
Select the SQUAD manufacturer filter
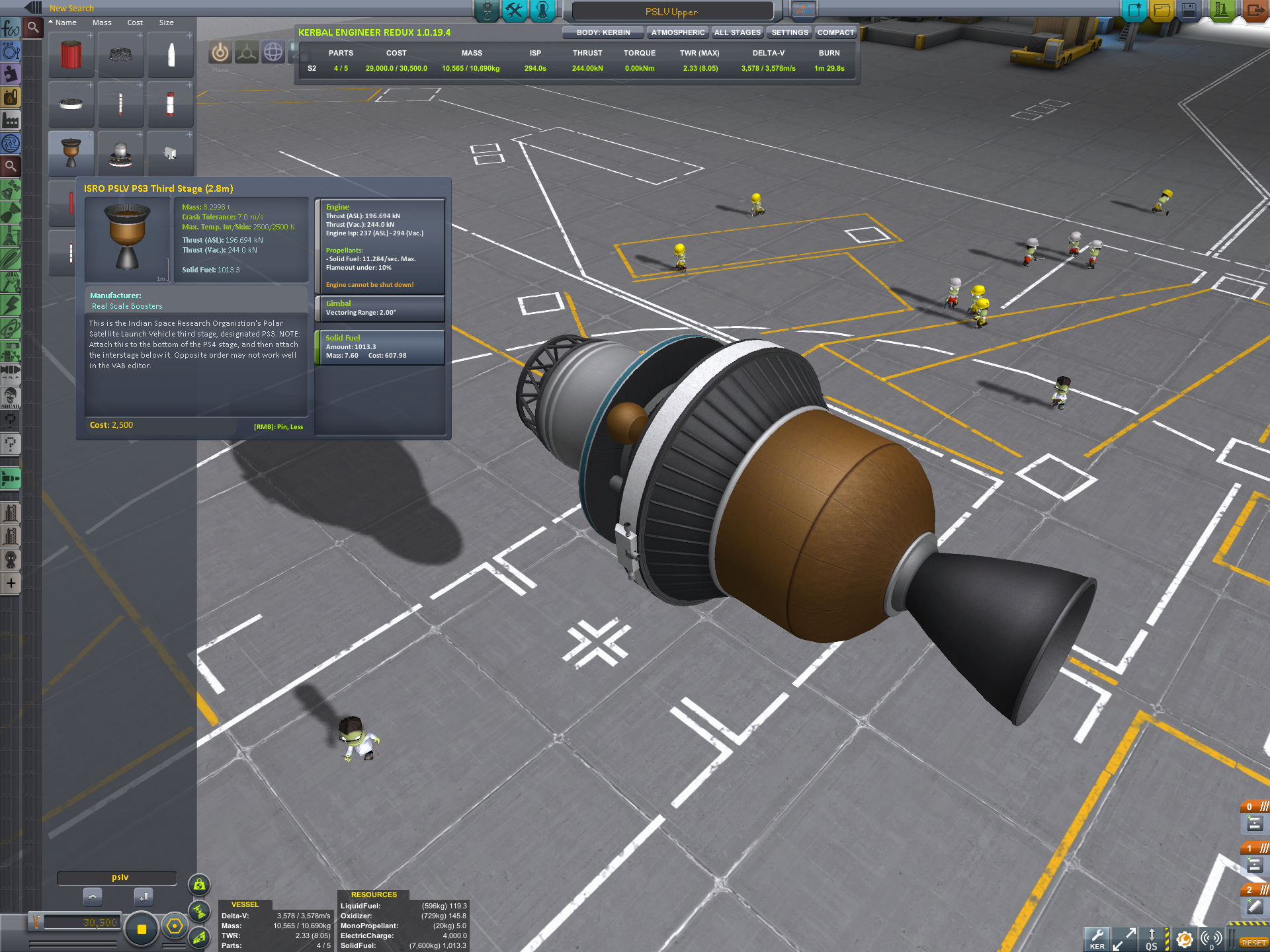(11, 397)
